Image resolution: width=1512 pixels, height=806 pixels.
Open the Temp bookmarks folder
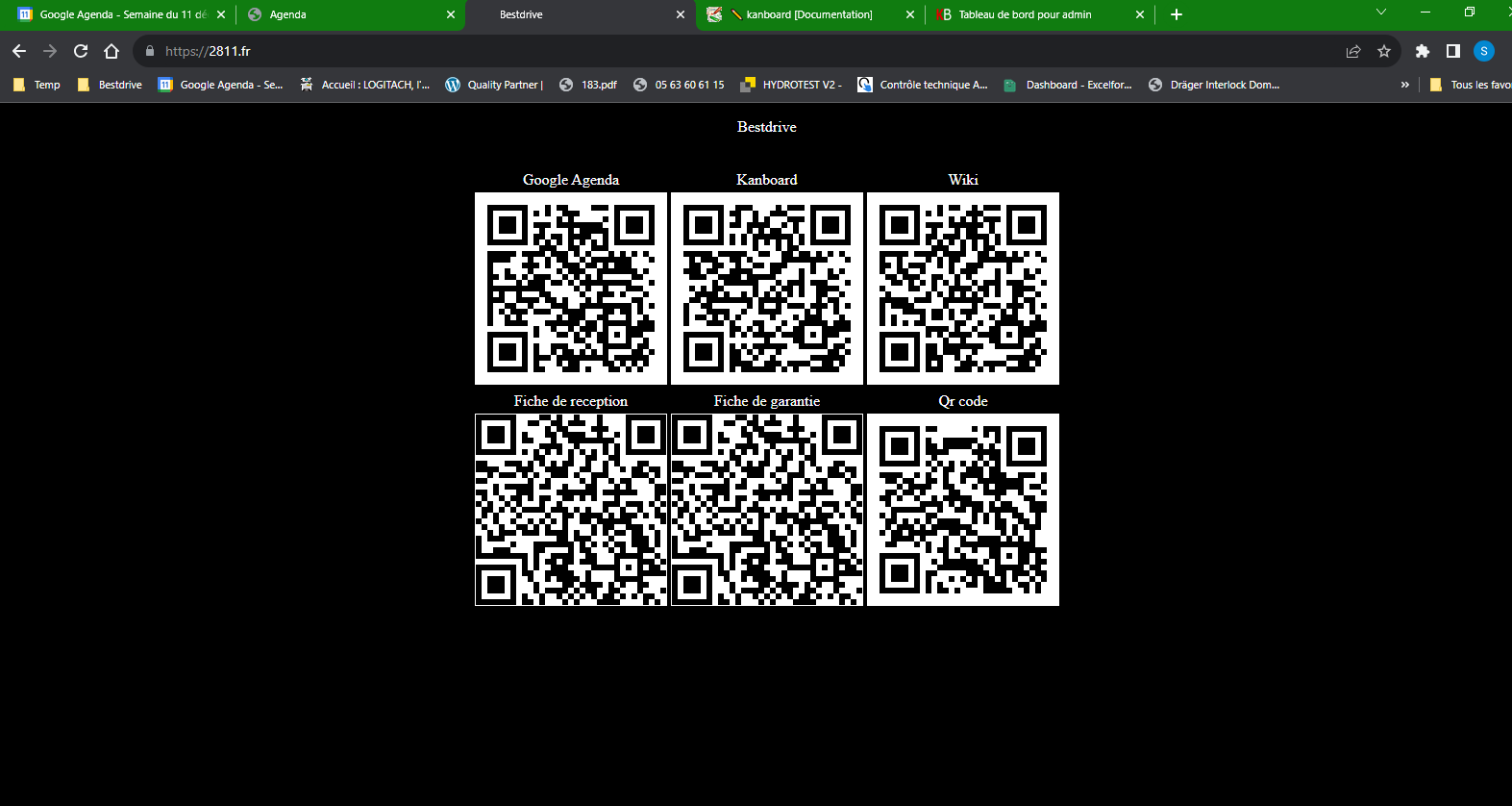(x=37, y=85)
